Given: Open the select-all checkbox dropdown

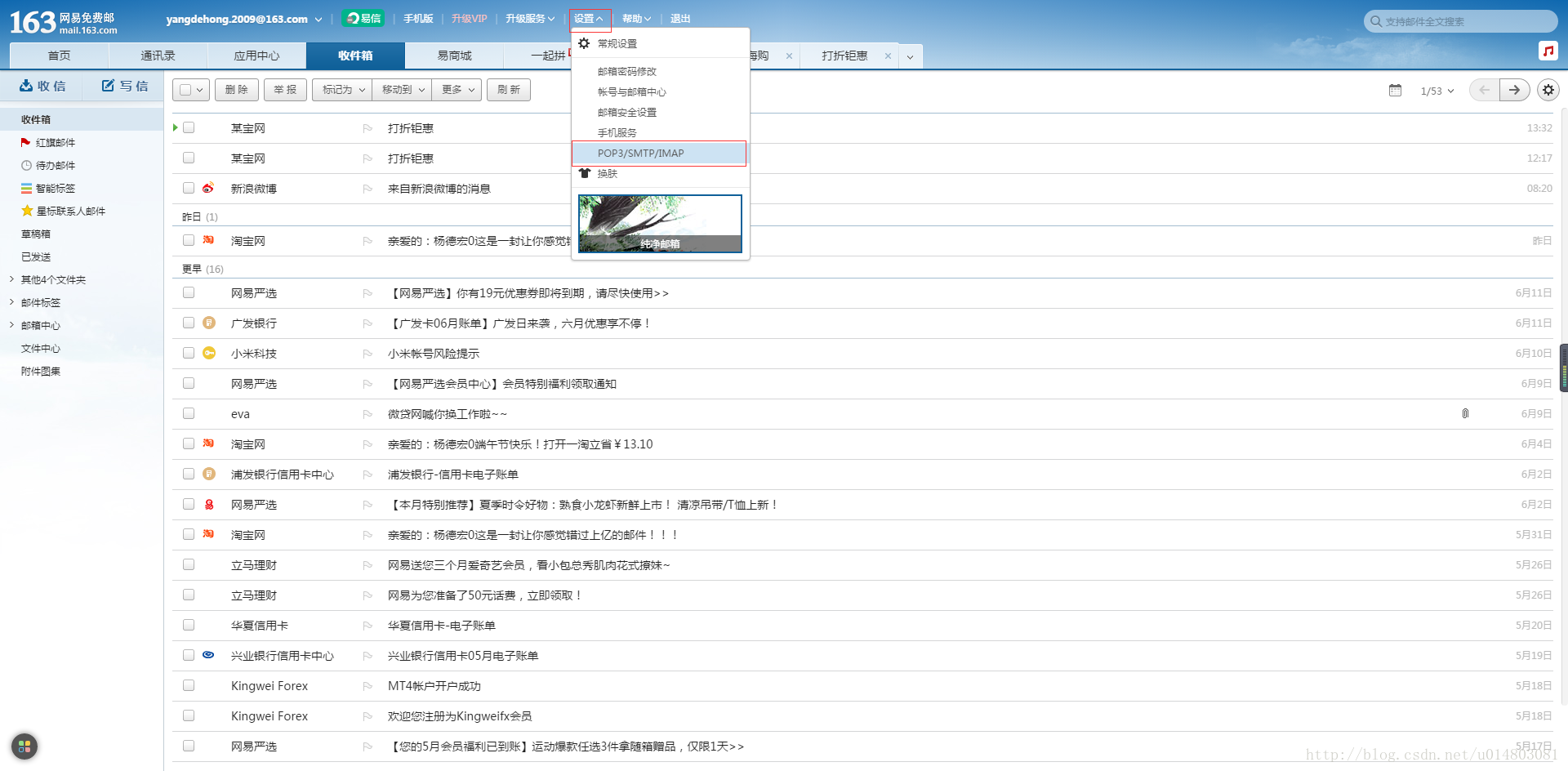Looking at the screenshot, I should coord(199,90).
